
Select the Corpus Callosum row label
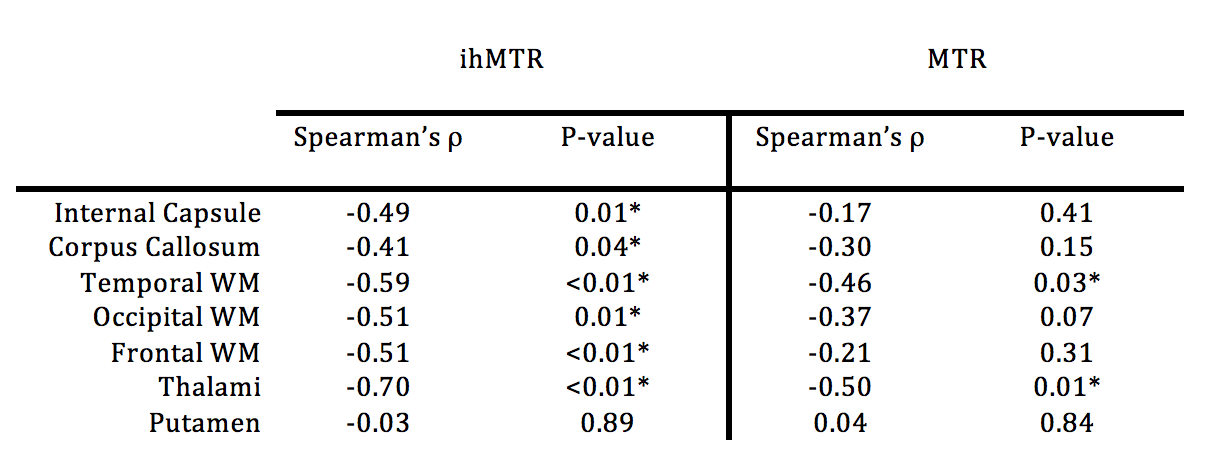click(157, 248)
